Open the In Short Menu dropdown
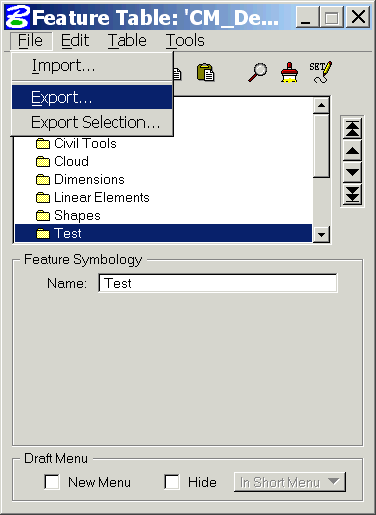Viewport: 376px width, 515px height. point(290,482)
